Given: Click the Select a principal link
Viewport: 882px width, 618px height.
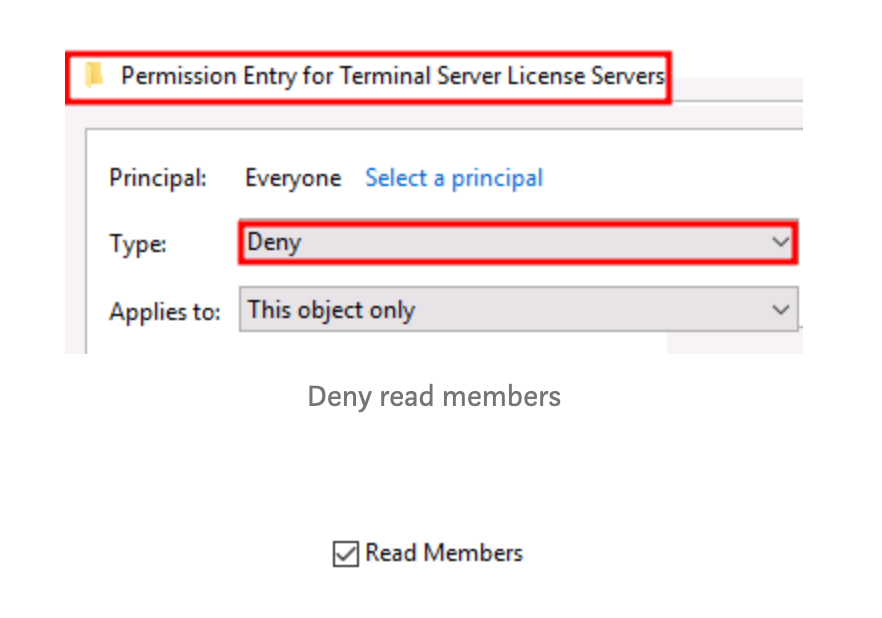Looking at the screenshot, I should click(x=454, y=178).
